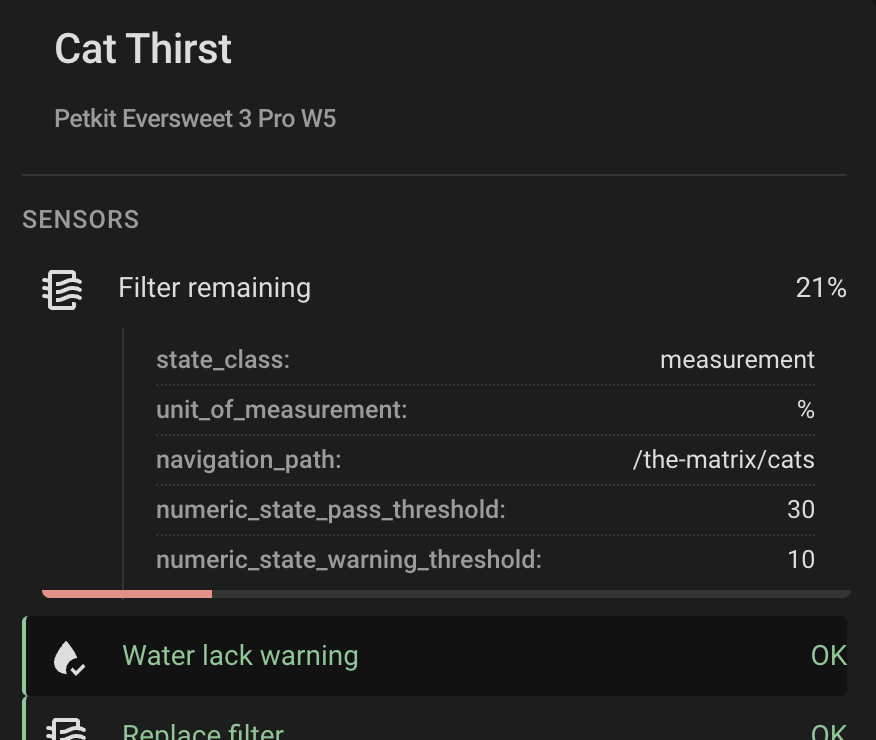
Task: Select the numeric_state_pass_threshold row
Action: pyautogui.click(x=485, y=510)
